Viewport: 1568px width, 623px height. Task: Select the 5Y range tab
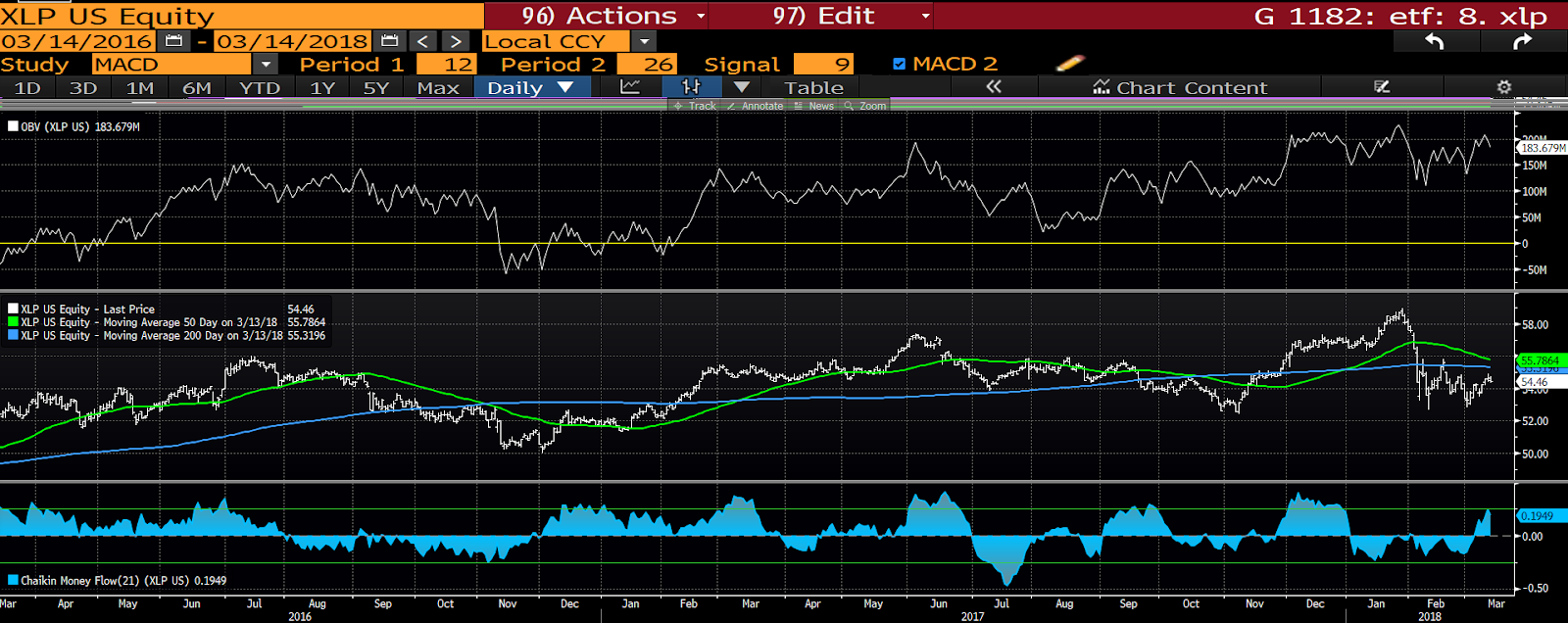[376, 87]
